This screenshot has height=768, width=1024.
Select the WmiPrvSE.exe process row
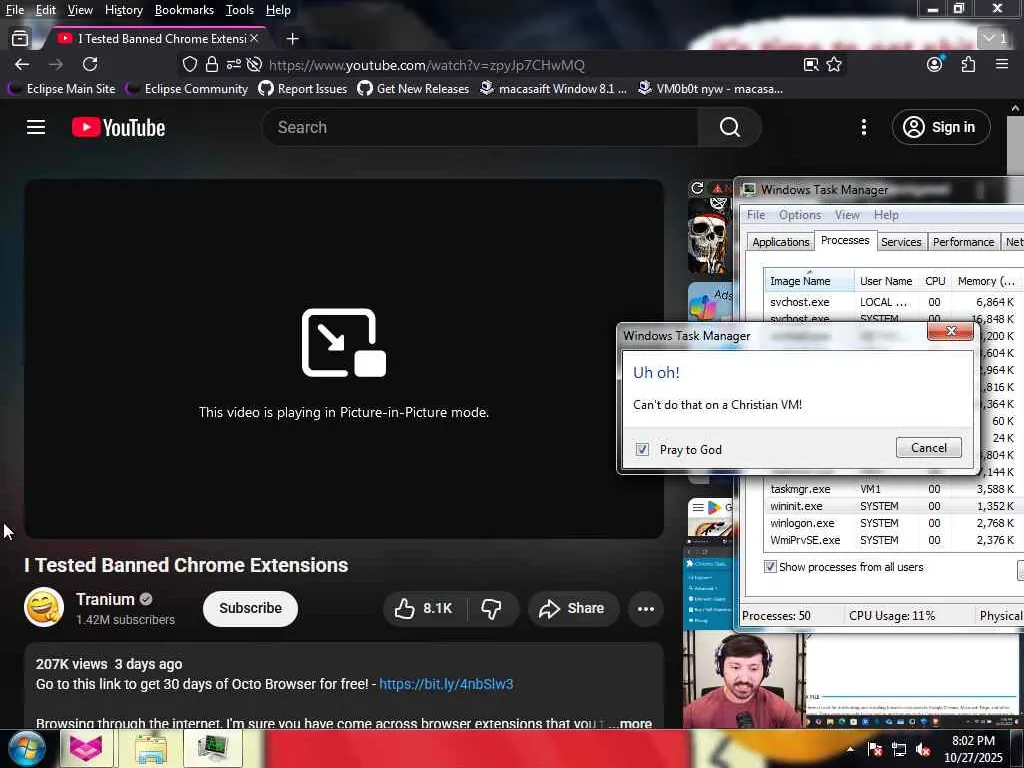[x=891, y=540]
